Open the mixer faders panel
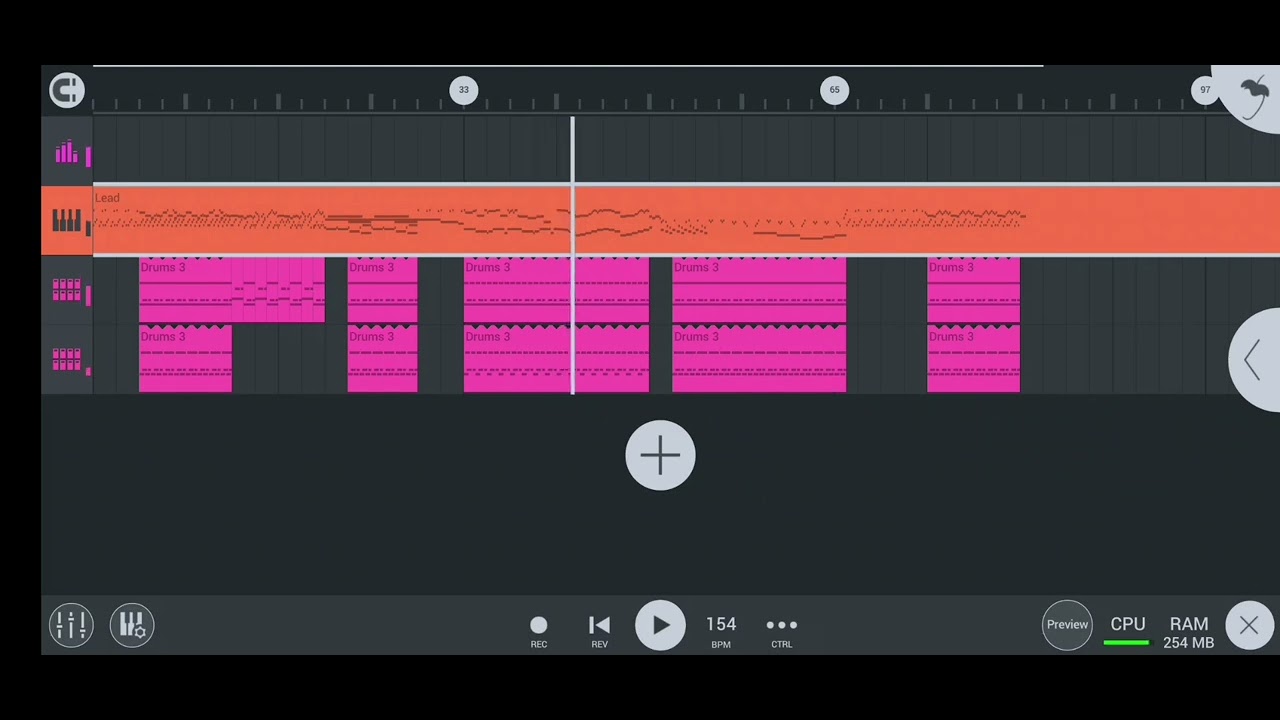1280x720 pixels. tap(71, 625)
